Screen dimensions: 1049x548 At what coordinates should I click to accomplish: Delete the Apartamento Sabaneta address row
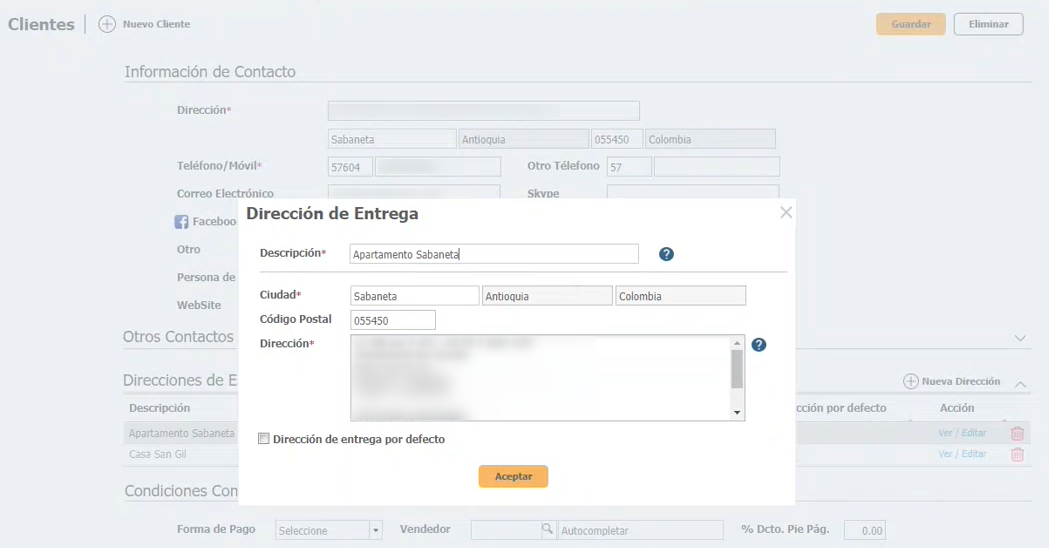(x=1017, y=434)
